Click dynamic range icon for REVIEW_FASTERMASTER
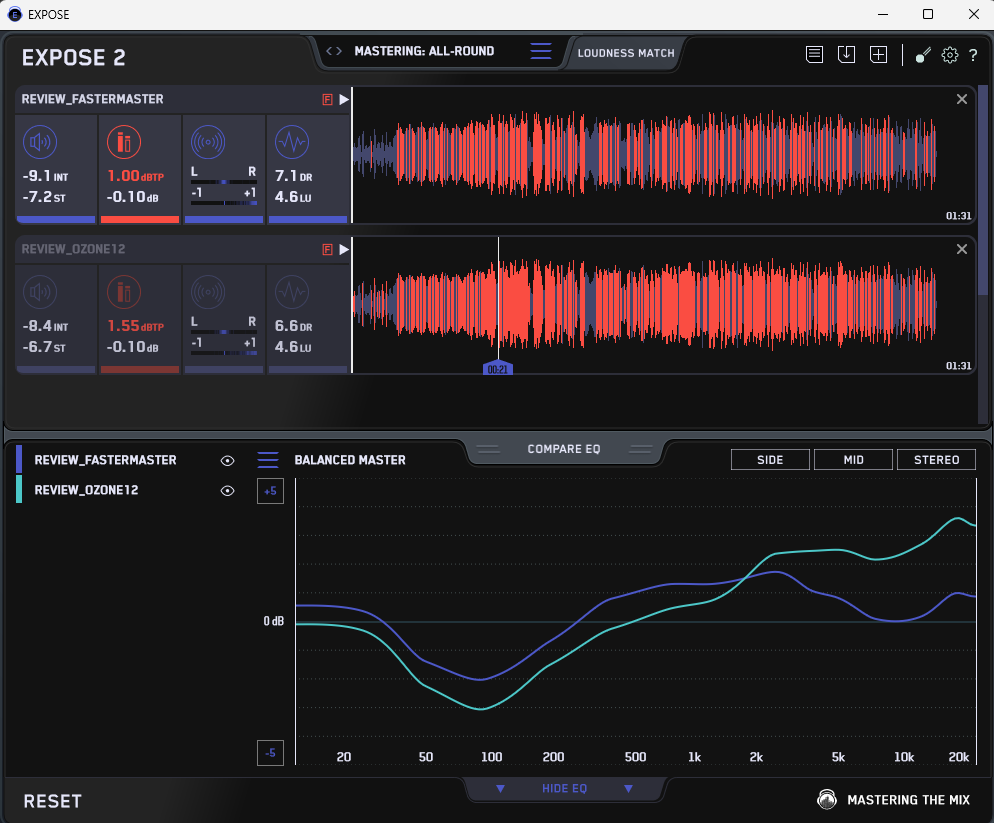The image size is (994, 823). point(292,142)
